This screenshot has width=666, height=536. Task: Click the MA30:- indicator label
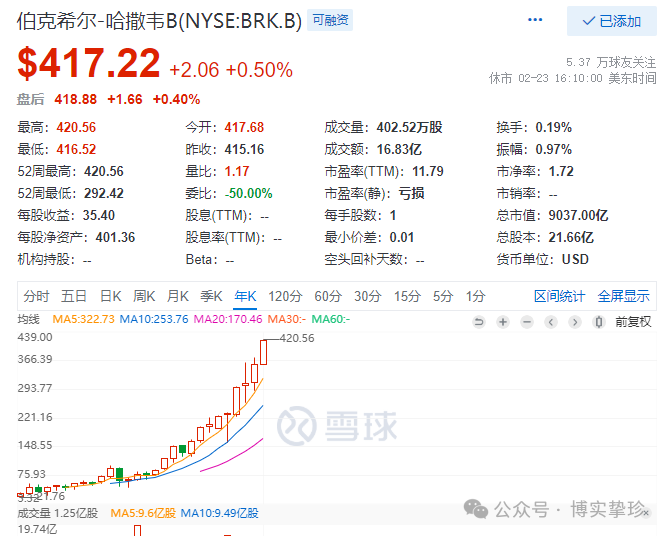coord(287,319)
